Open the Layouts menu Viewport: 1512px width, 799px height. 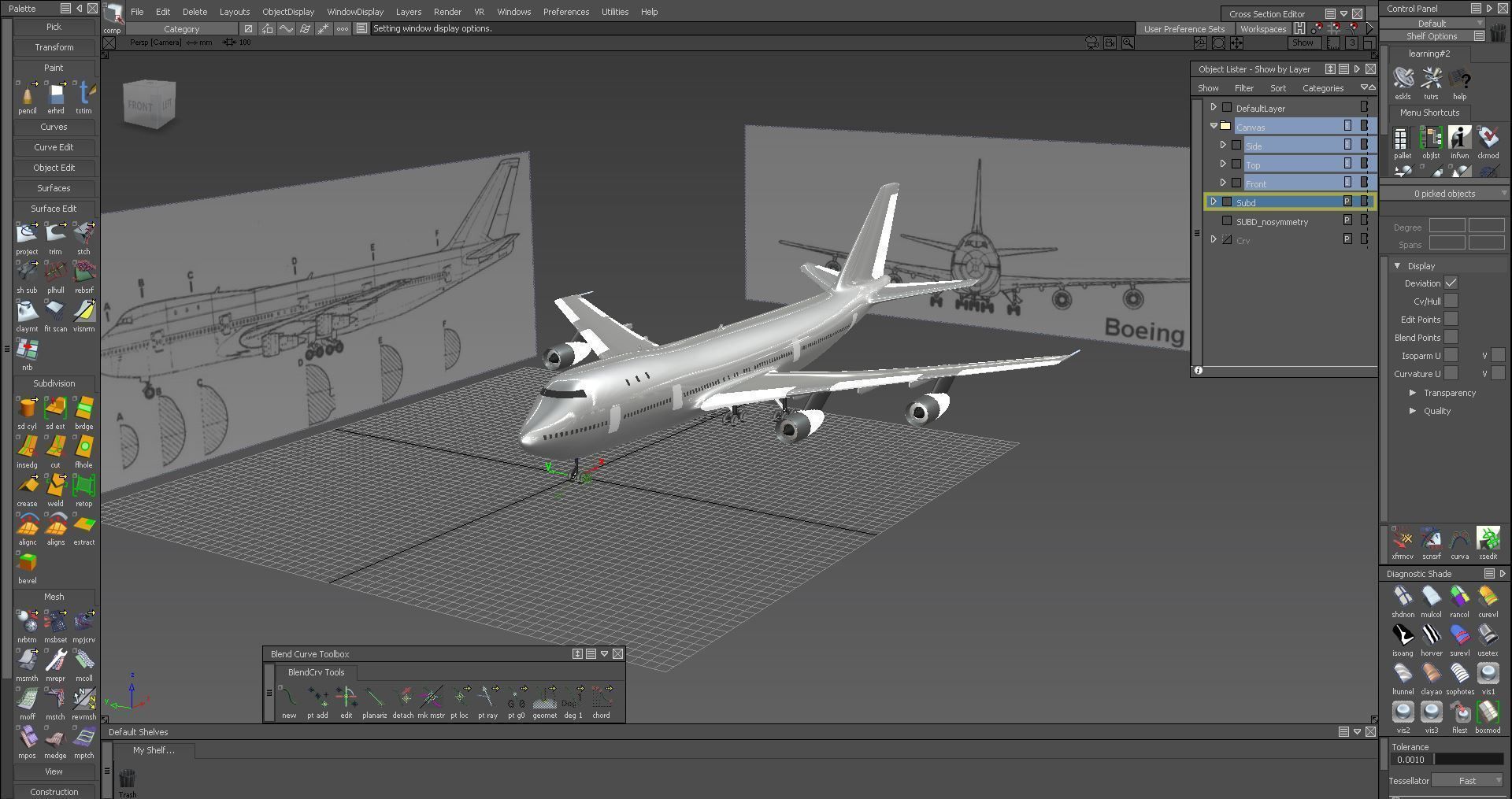coord(234,12)
